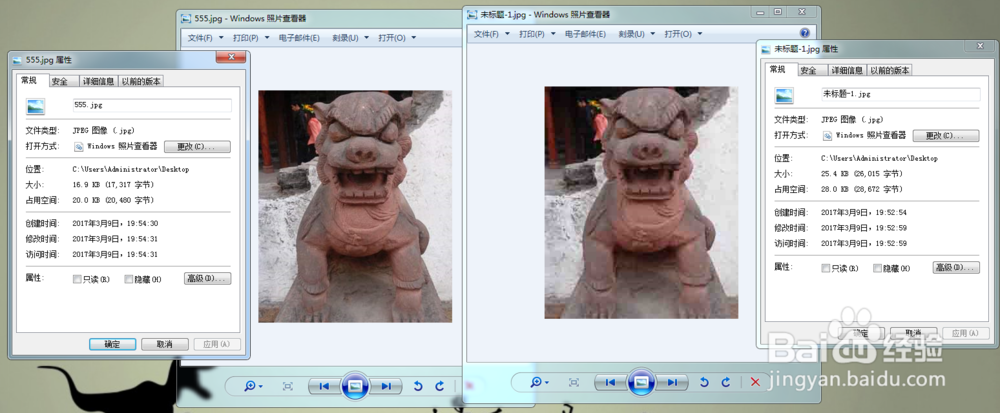Click title icon of 未标题-1.jpg 属性 dialog

click(766, 48)
